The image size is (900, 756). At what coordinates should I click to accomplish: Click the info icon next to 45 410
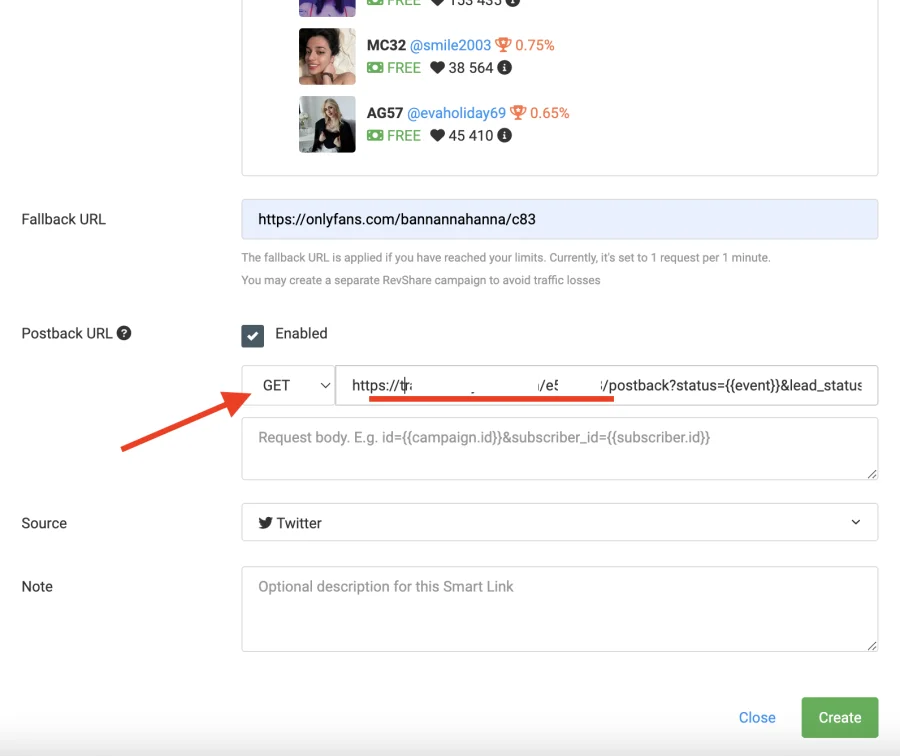point(505,136)
